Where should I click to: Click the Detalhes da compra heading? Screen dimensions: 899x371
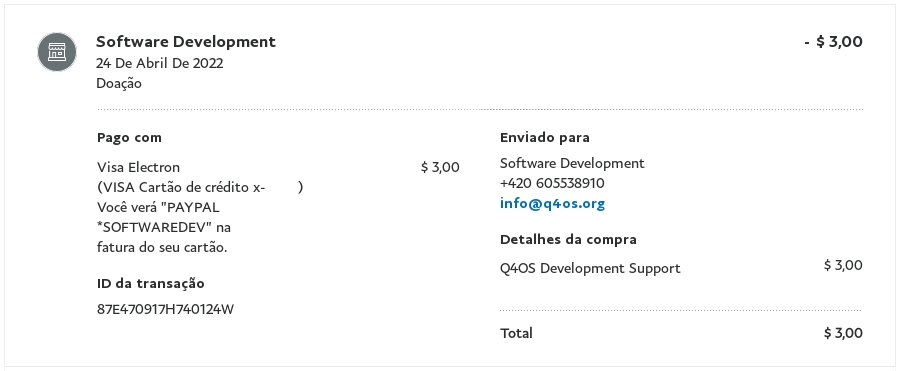pos(568,240)
